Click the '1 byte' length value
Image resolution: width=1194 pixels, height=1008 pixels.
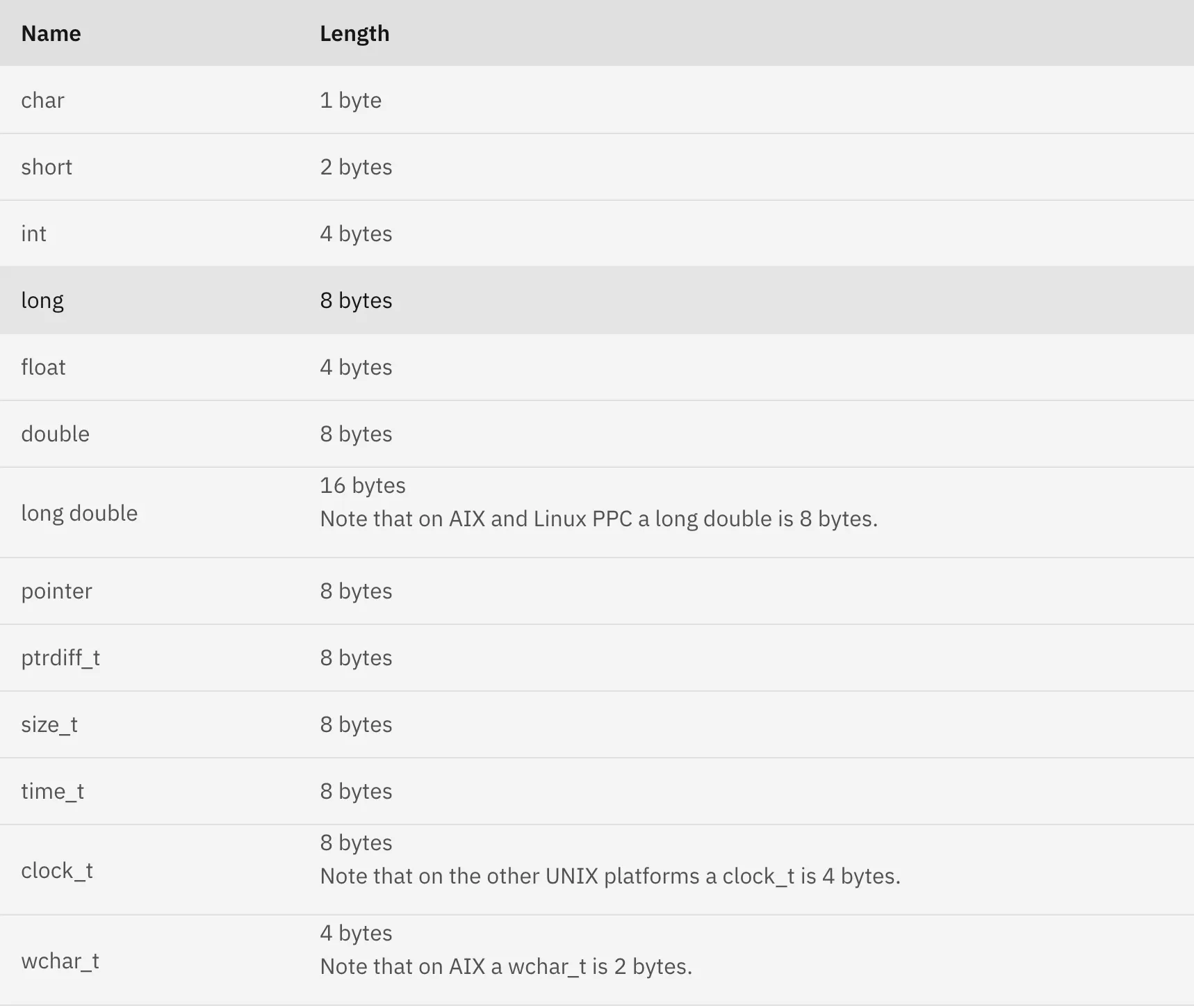pos(350,100)
